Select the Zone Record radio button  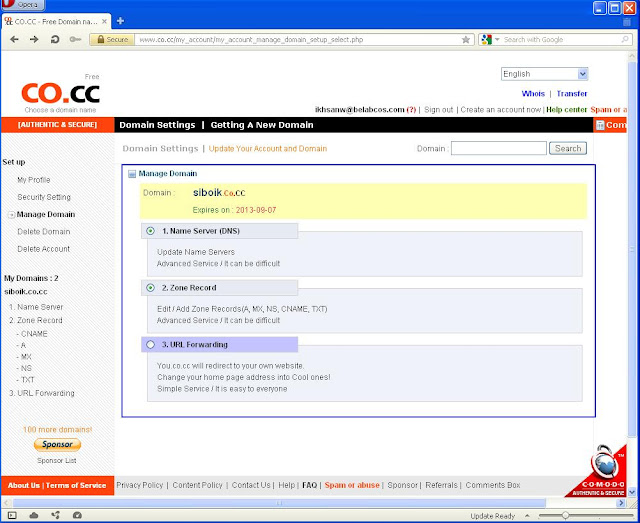[150, 288]
